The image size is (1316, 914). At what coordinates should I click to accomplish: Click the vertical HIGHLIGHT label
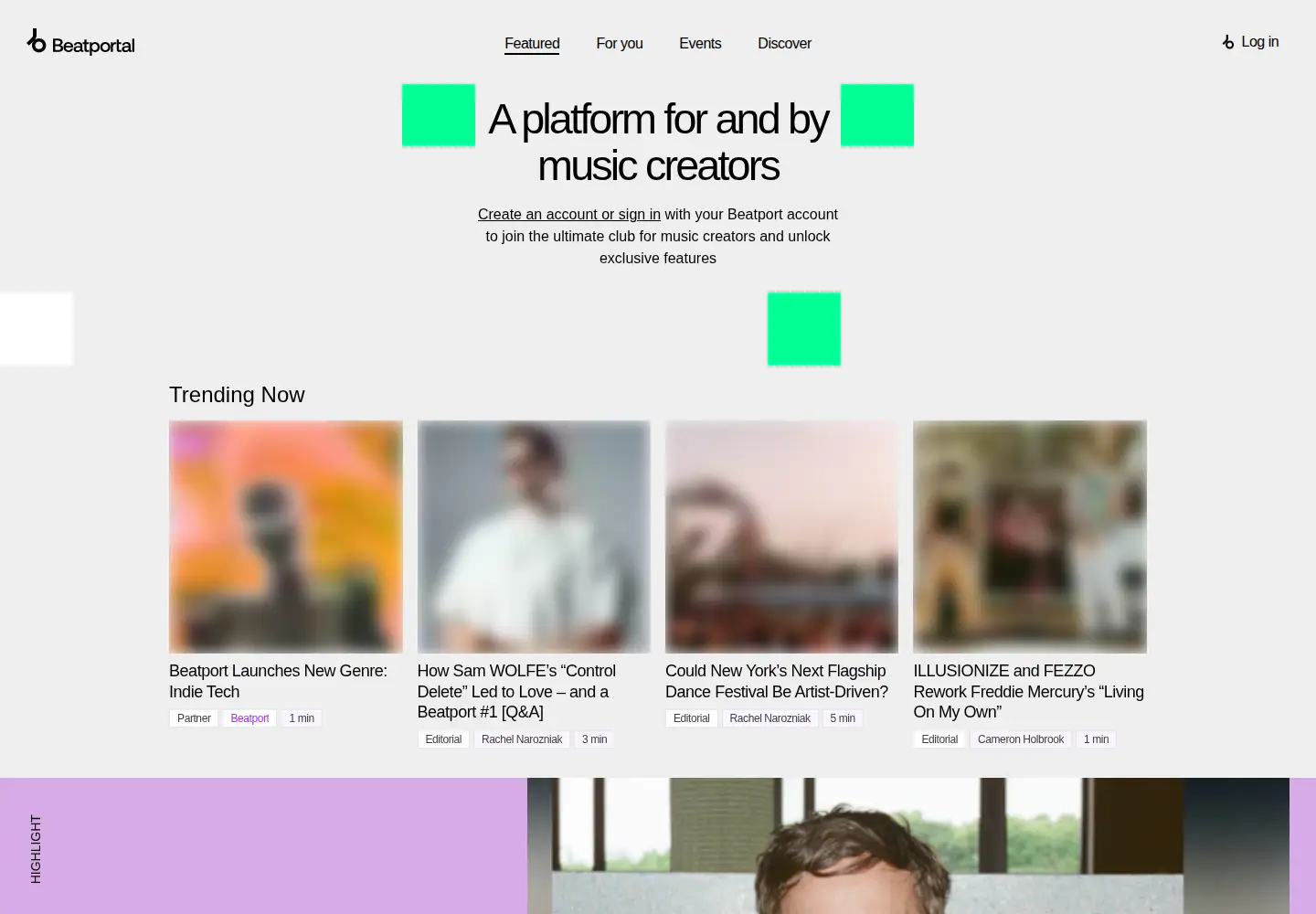pos(36,849)
